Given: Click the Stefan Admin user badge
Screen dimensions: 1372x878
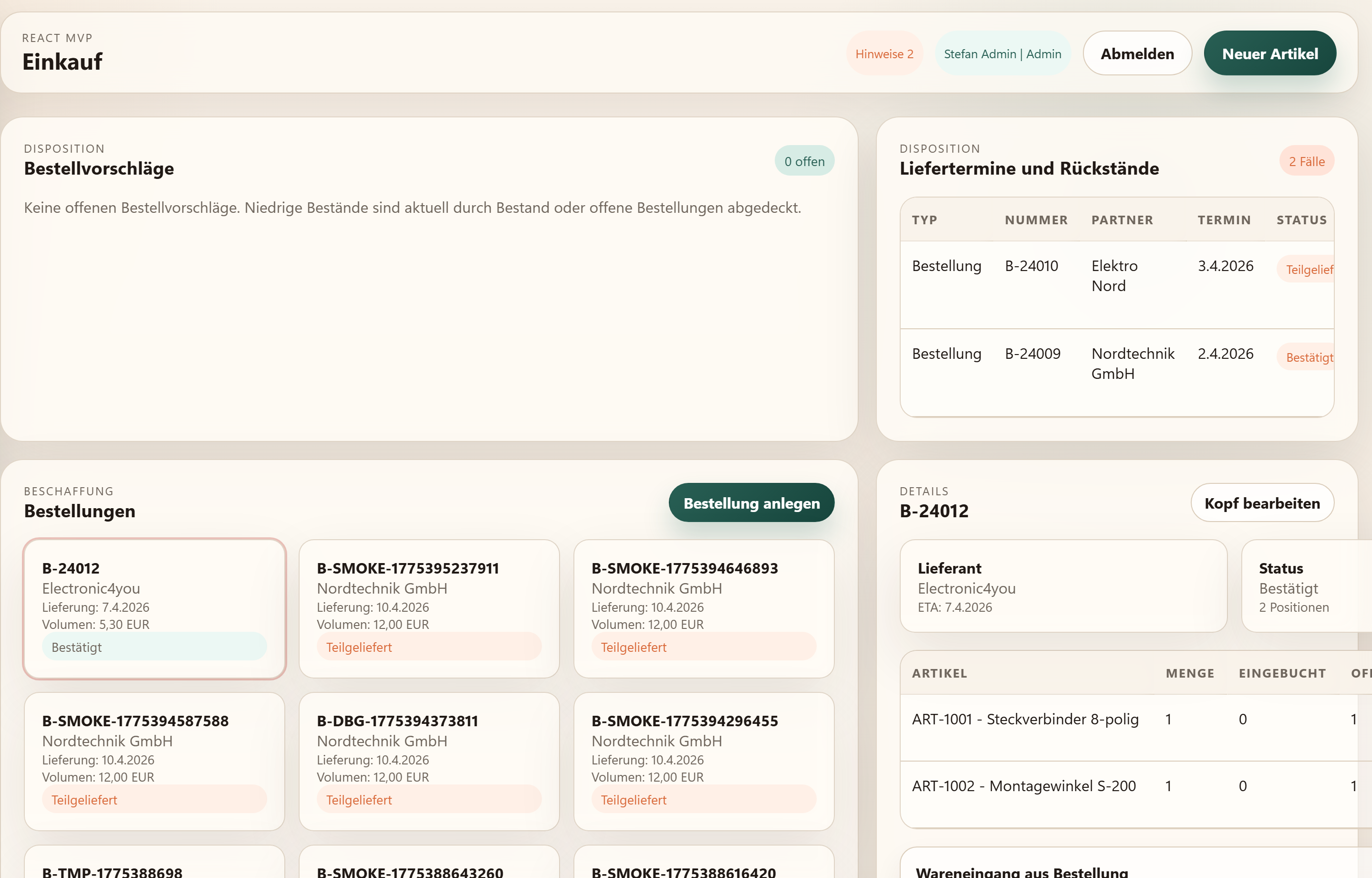Looking at the screenshot, I should tap(1002, 53).
